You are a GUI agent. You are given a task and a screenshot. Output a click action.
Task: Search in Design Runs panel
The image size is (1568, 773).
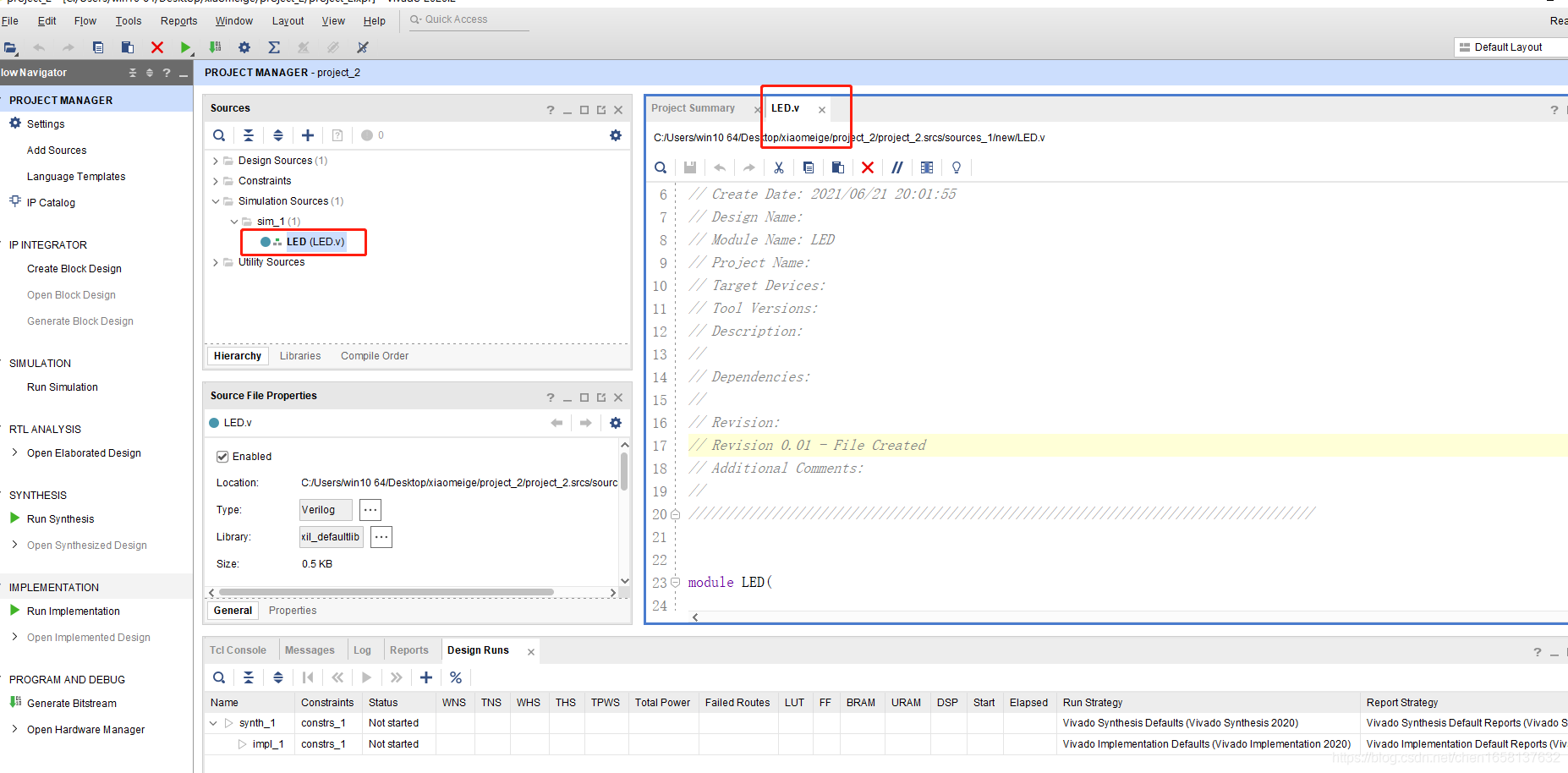coord(219,677)
